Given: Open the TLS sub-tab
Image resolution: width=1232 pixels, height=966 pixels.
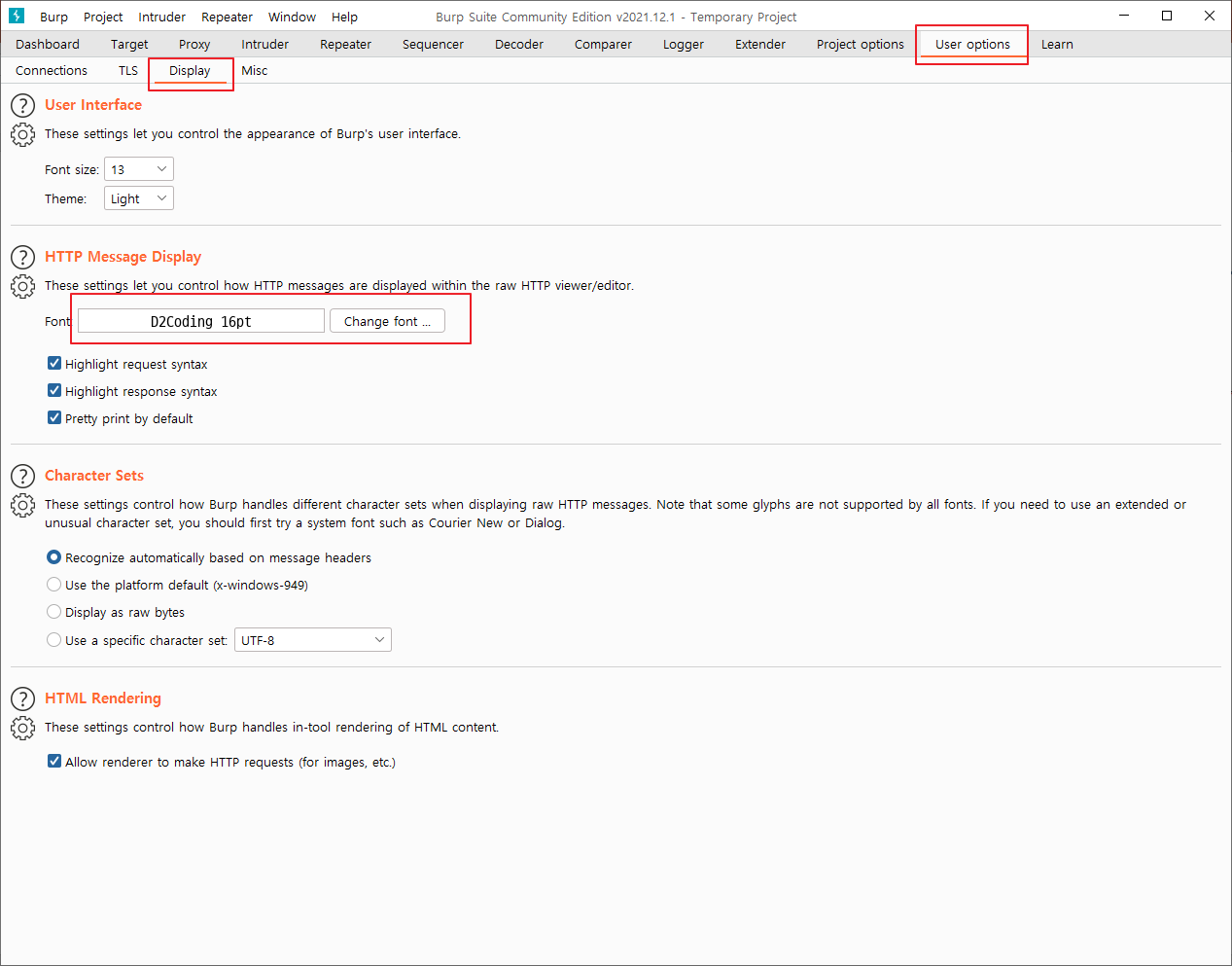Looking at the screenshot, I should [128, 70].
